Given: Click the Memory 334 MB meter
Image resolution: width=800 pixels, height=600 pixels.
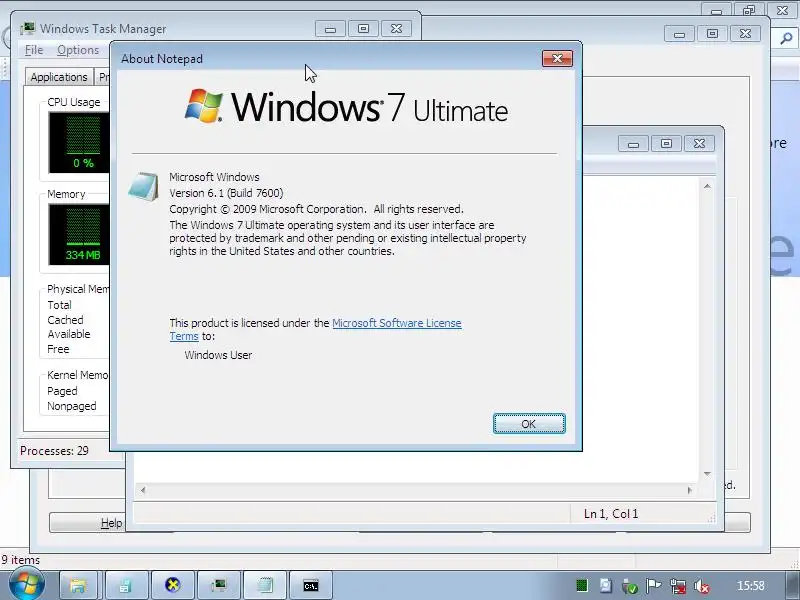Looking at the screenshot, I should [x=79, y=234].
